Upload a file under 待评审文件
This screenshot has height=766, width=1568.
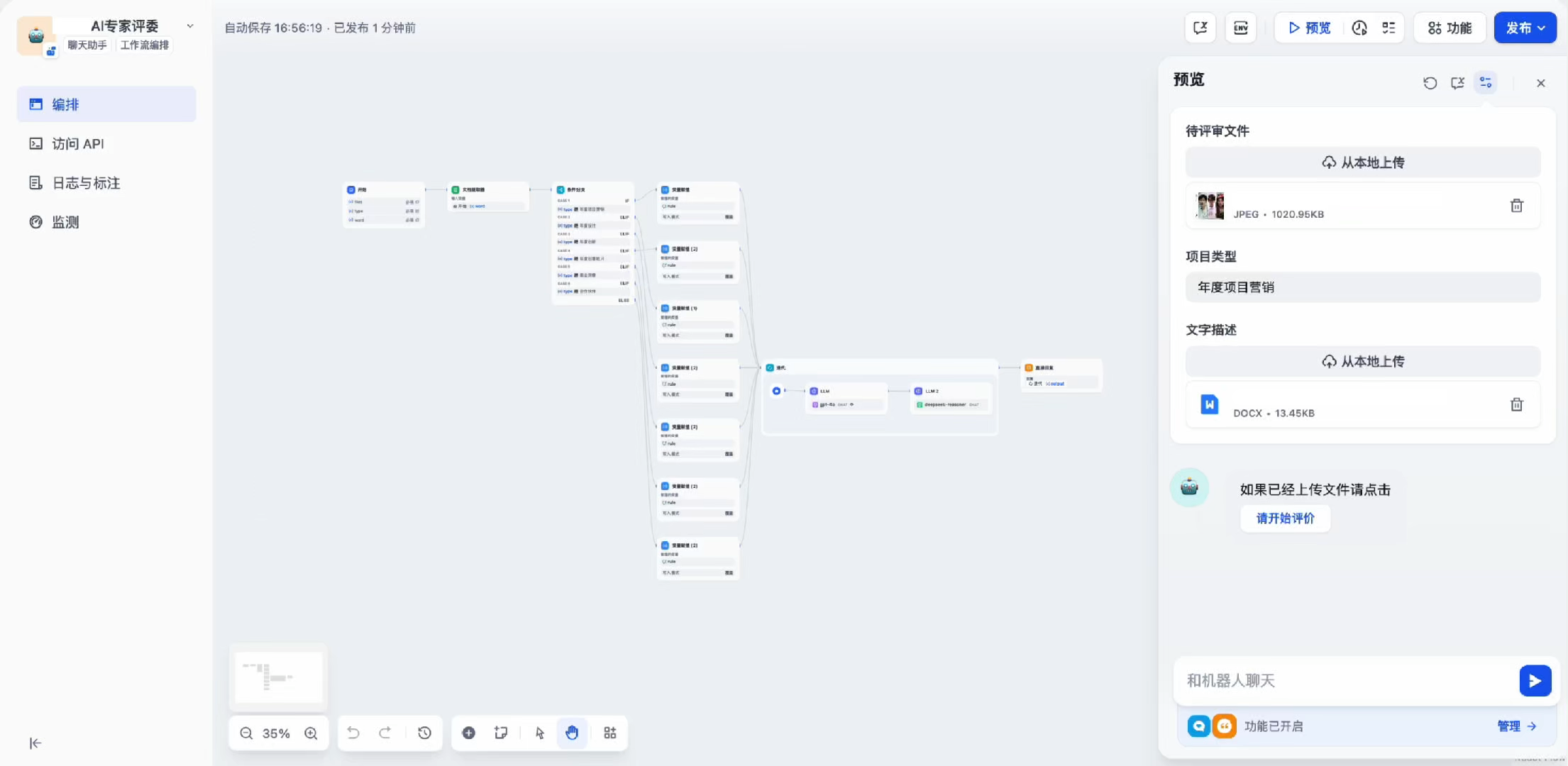[x=1363, y=162]
